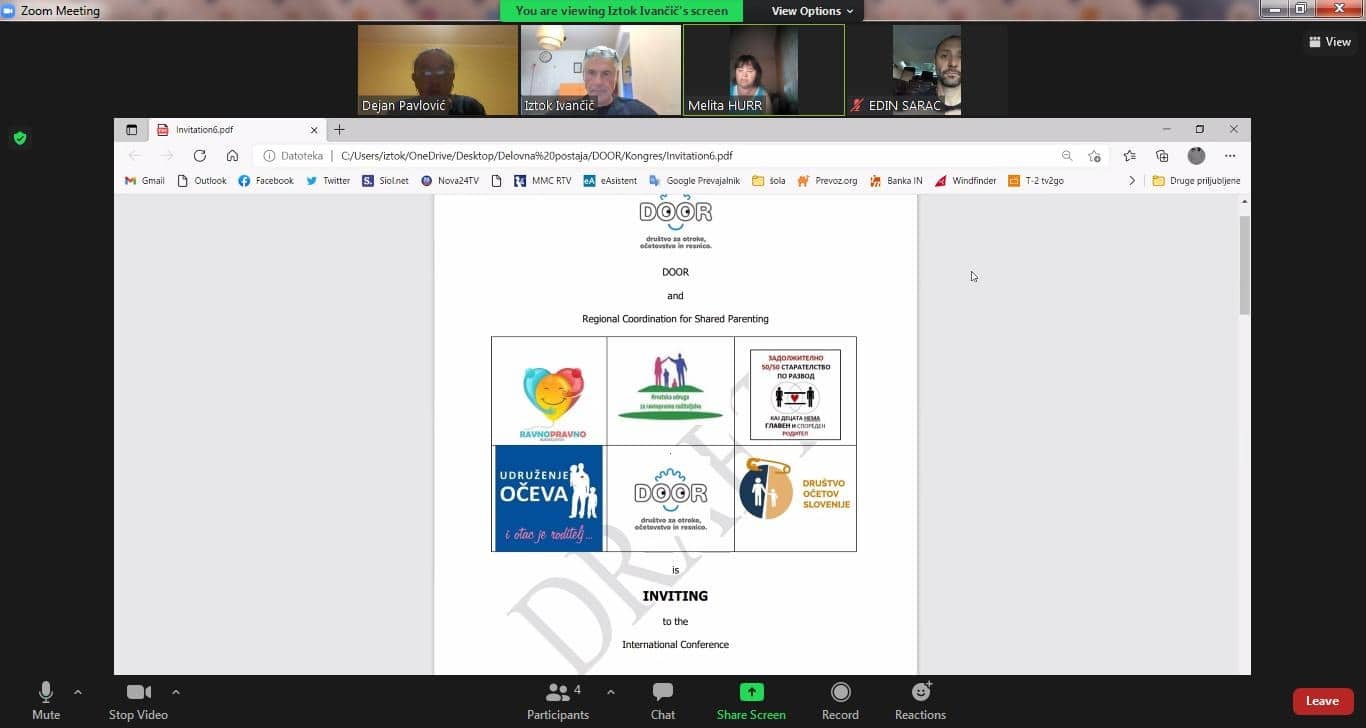Viewport: 1366px width, 728px height.
Task: Open the eAsistent bookmark
Action: (x=610, y=181)
